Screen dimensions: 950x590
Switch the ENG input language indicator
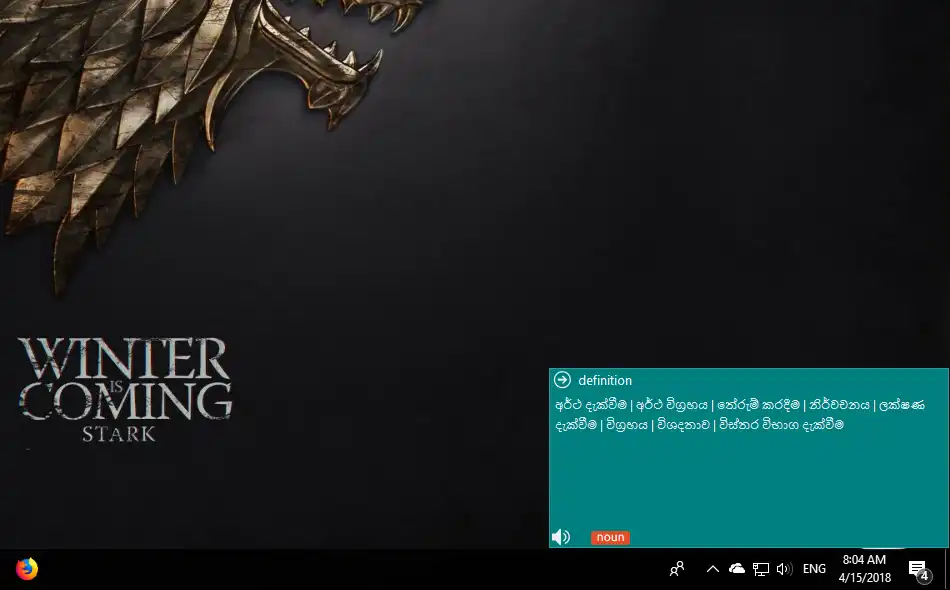coord(814,569)
